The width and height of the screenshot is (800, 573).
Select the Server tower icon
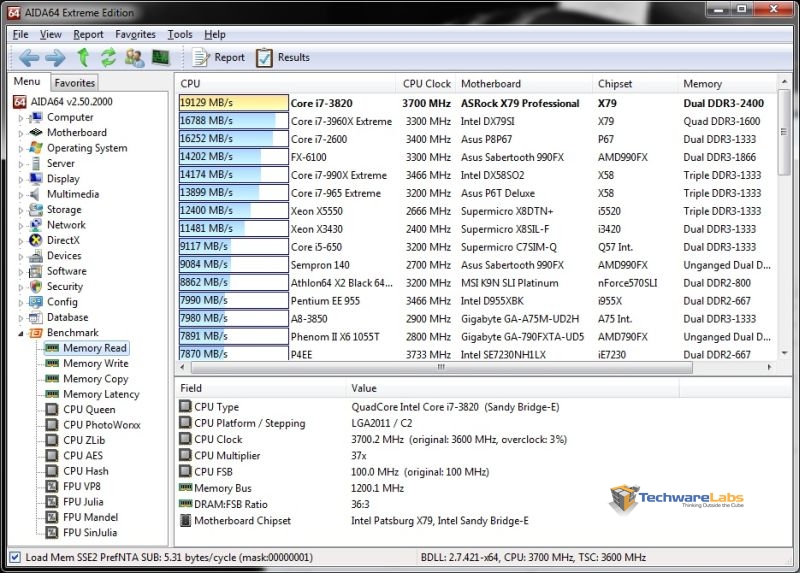pos(36,163)
